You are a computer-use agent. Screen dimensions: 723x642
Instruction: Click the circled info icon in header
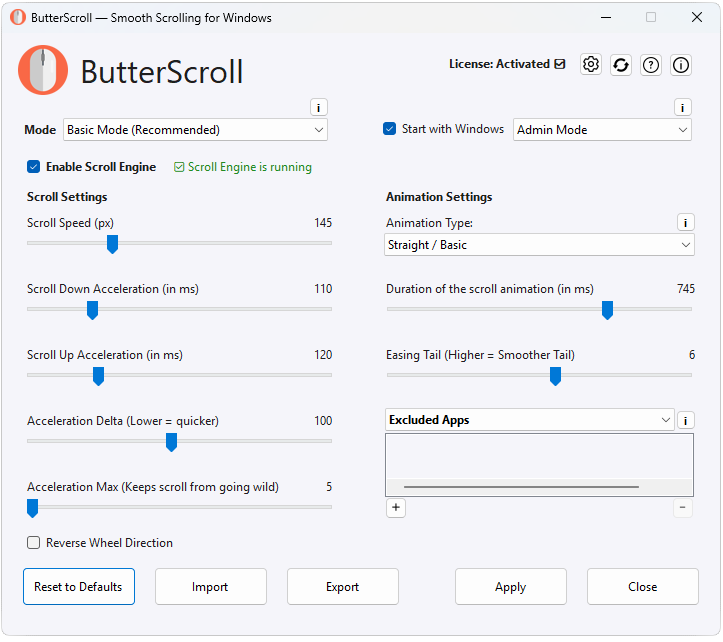pos(681,65)
